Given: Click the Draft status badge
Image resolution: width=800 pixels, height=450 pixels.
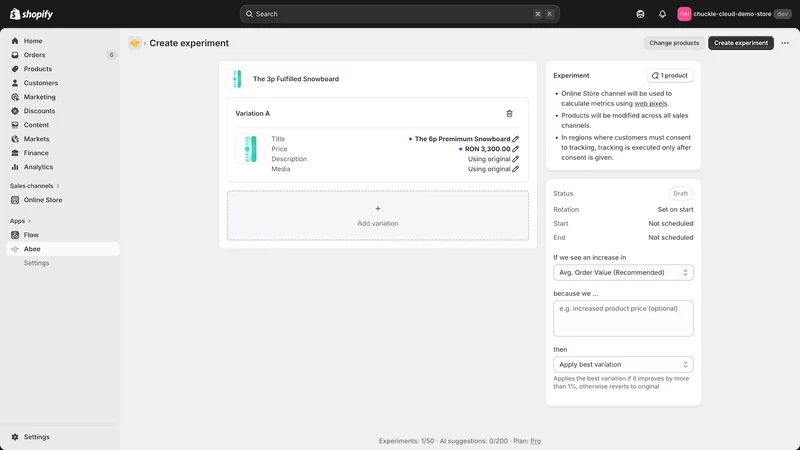Looking at the screenshot, I should [681, 193].
